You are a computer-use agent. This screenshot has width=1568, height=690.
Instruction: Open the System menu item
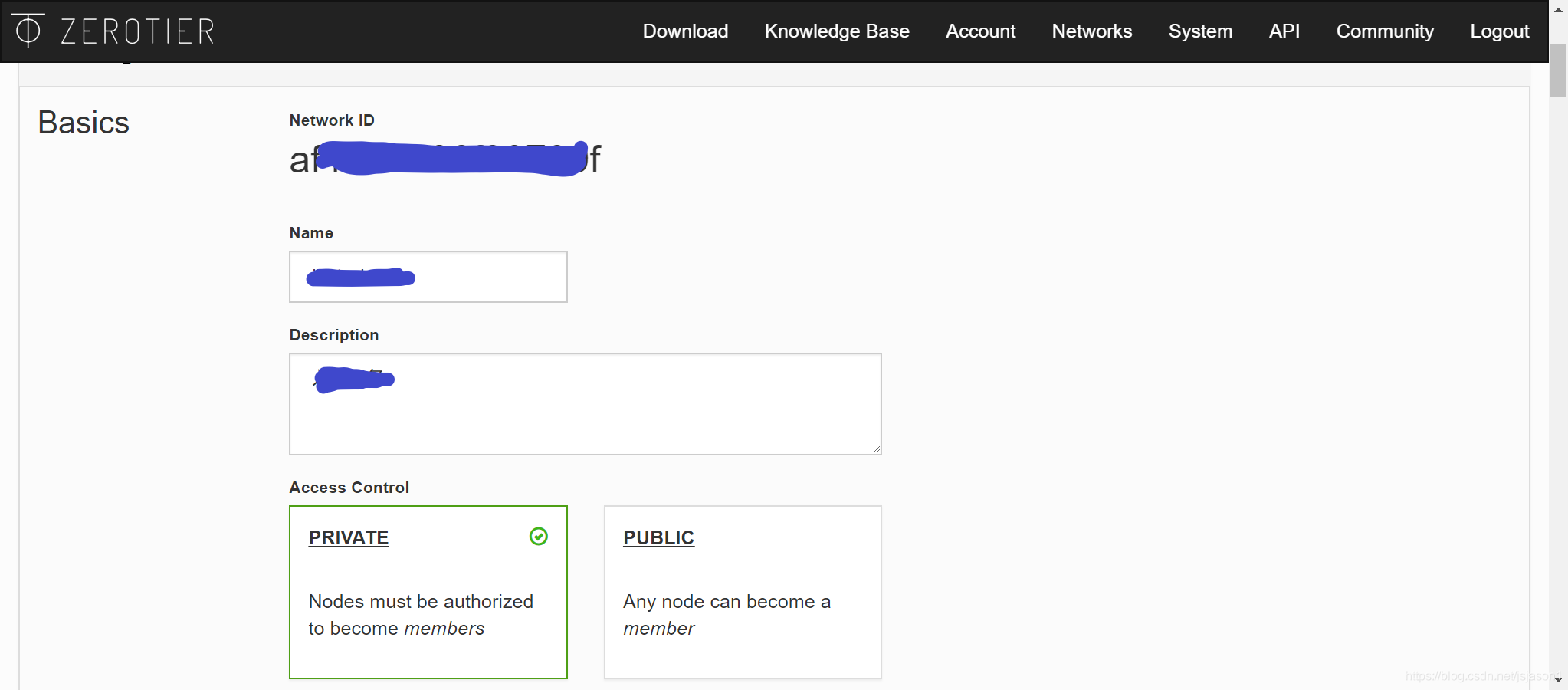click(x=1200, y=31)
